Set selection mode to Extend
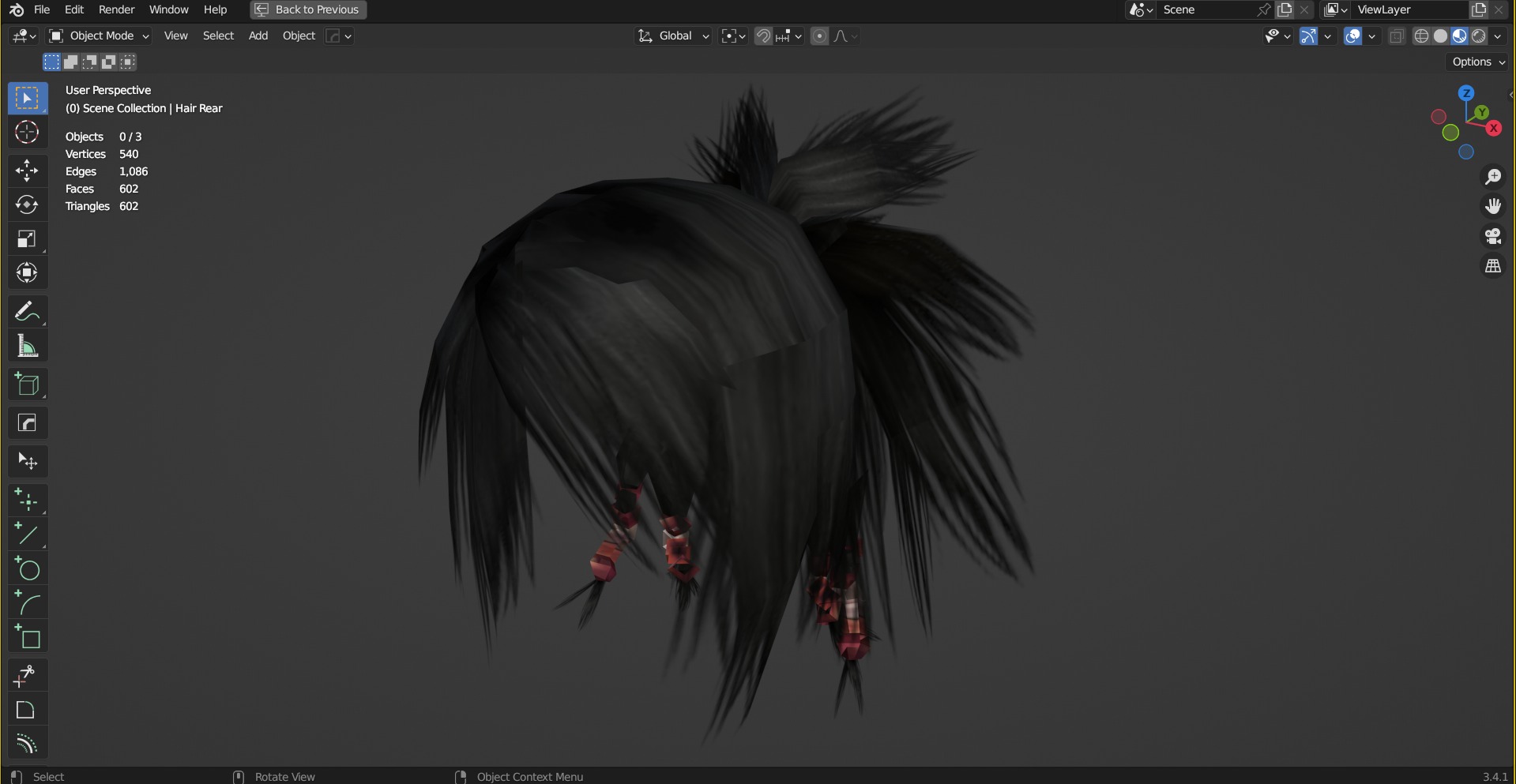Screen dimensions: 1516x784 click(x=71, y=62)
